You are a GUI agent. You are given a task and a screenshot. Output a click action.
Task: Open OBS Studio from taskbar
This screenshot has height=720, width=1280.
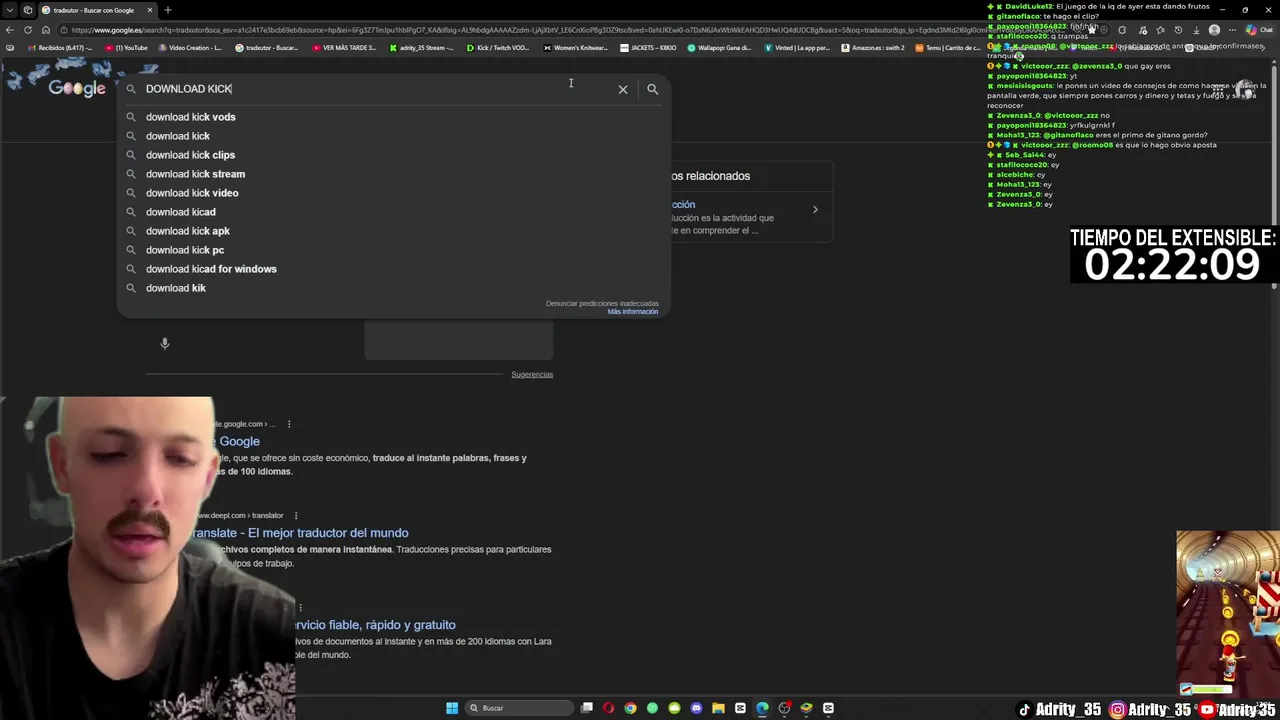[x=784, y=708]
